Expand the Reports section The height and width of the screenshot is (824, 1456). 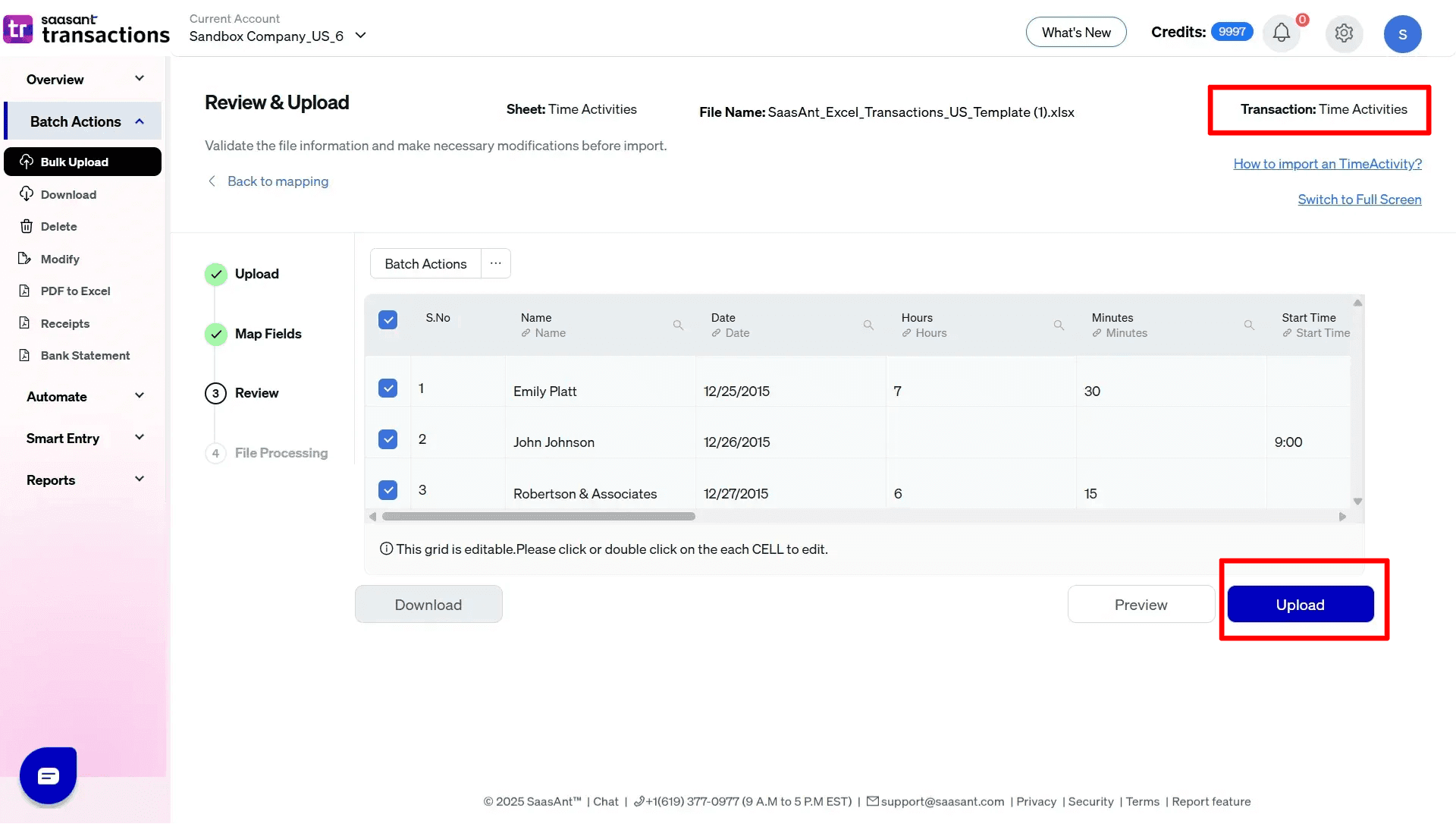point(83,480)
